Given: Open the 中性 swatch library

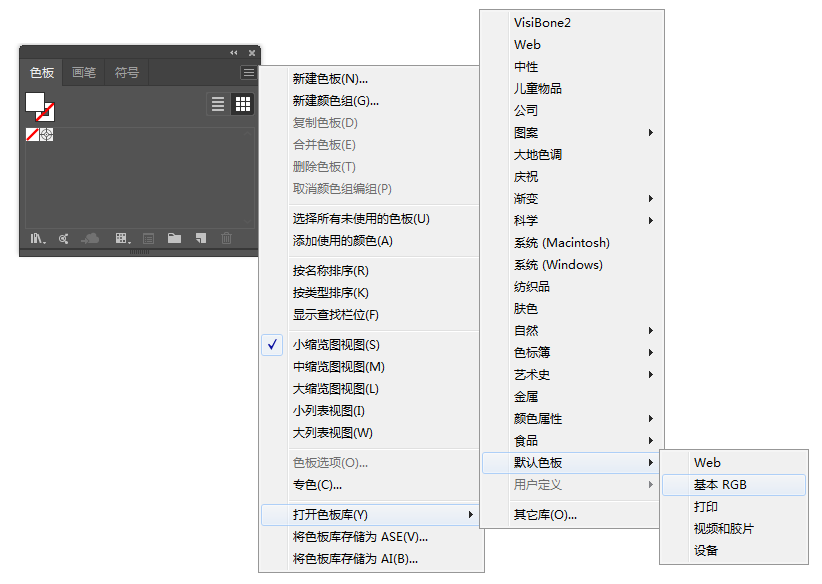Looking at the screenshot, I should point(571,67).
